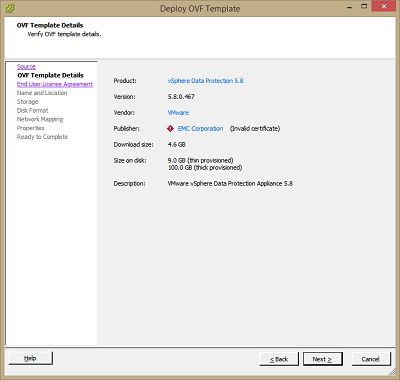Open End User License Agreement step
The image size is (400, 380).
click(x=55, y=84)
